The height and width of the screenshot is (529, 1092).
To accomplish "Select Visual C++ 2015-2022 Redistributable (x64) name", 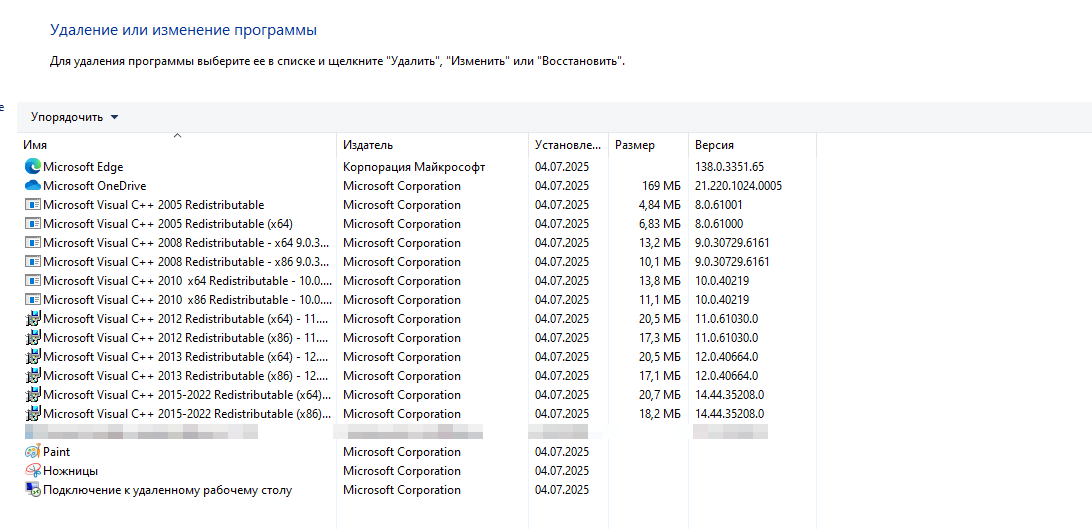I will coord(187,395).
